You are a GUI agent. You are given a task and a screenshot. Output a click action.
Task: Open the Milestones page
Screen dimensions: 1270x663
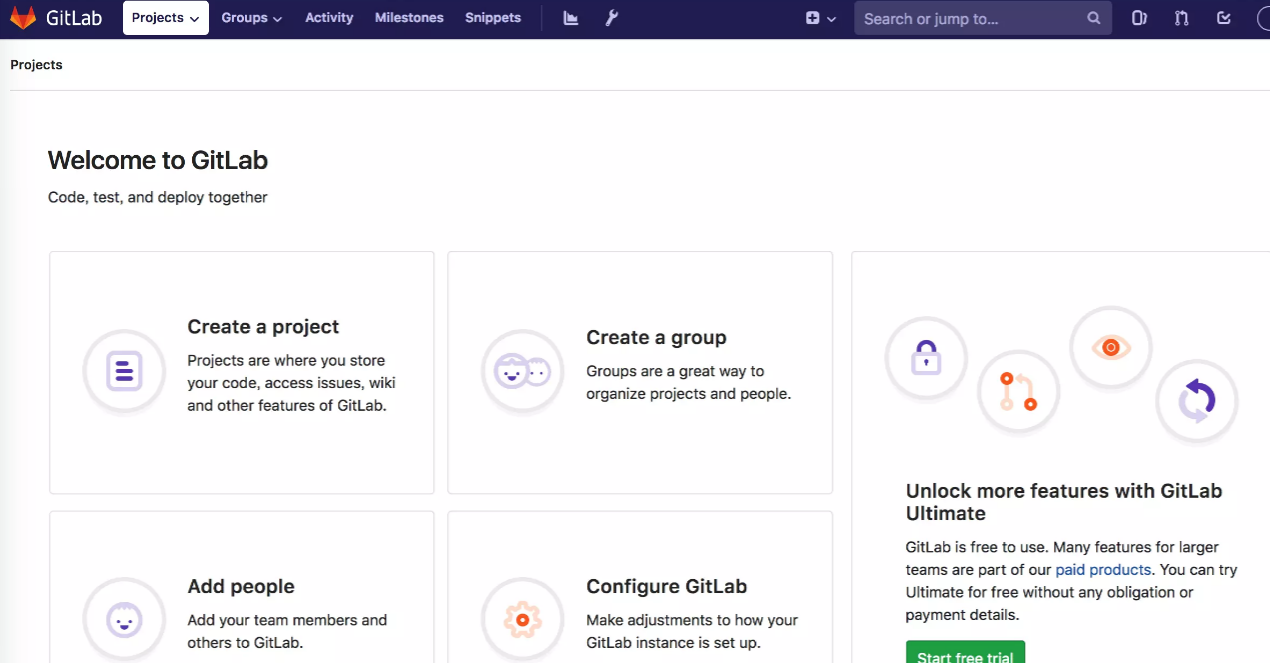(409, 18)
